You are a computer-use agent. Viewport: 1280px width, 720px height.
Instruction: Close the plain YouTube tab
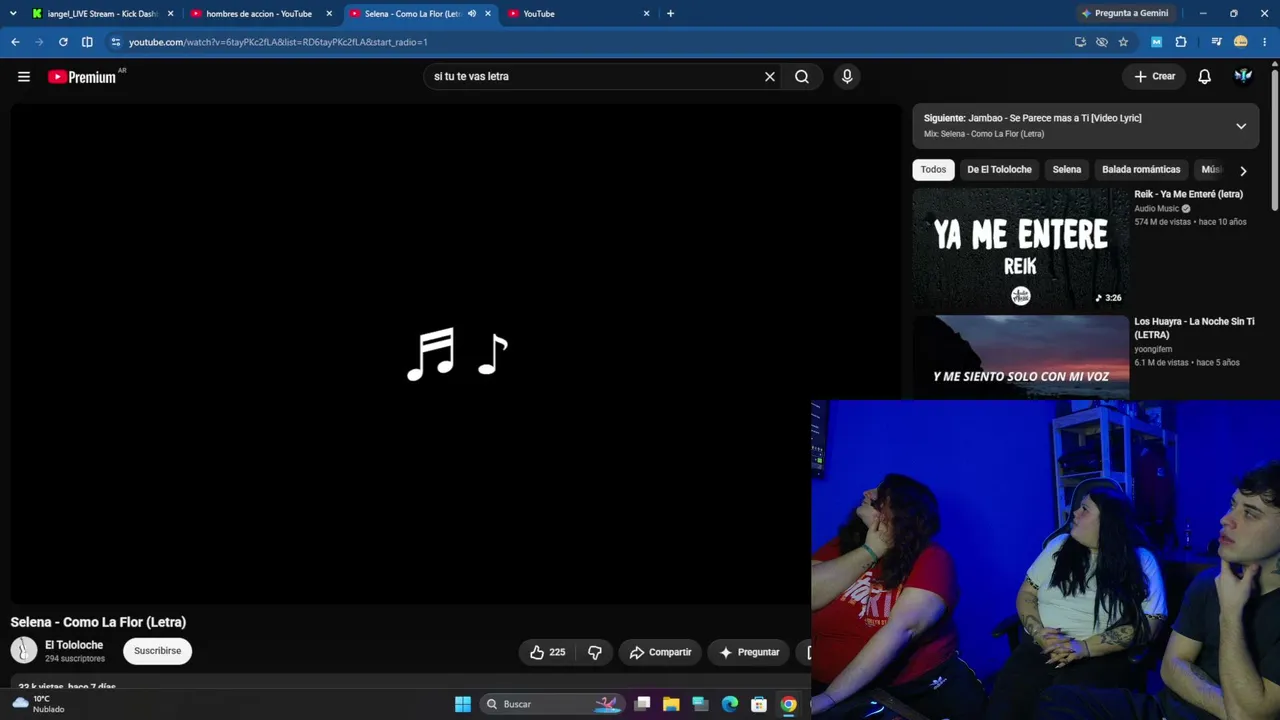(647, 14)
